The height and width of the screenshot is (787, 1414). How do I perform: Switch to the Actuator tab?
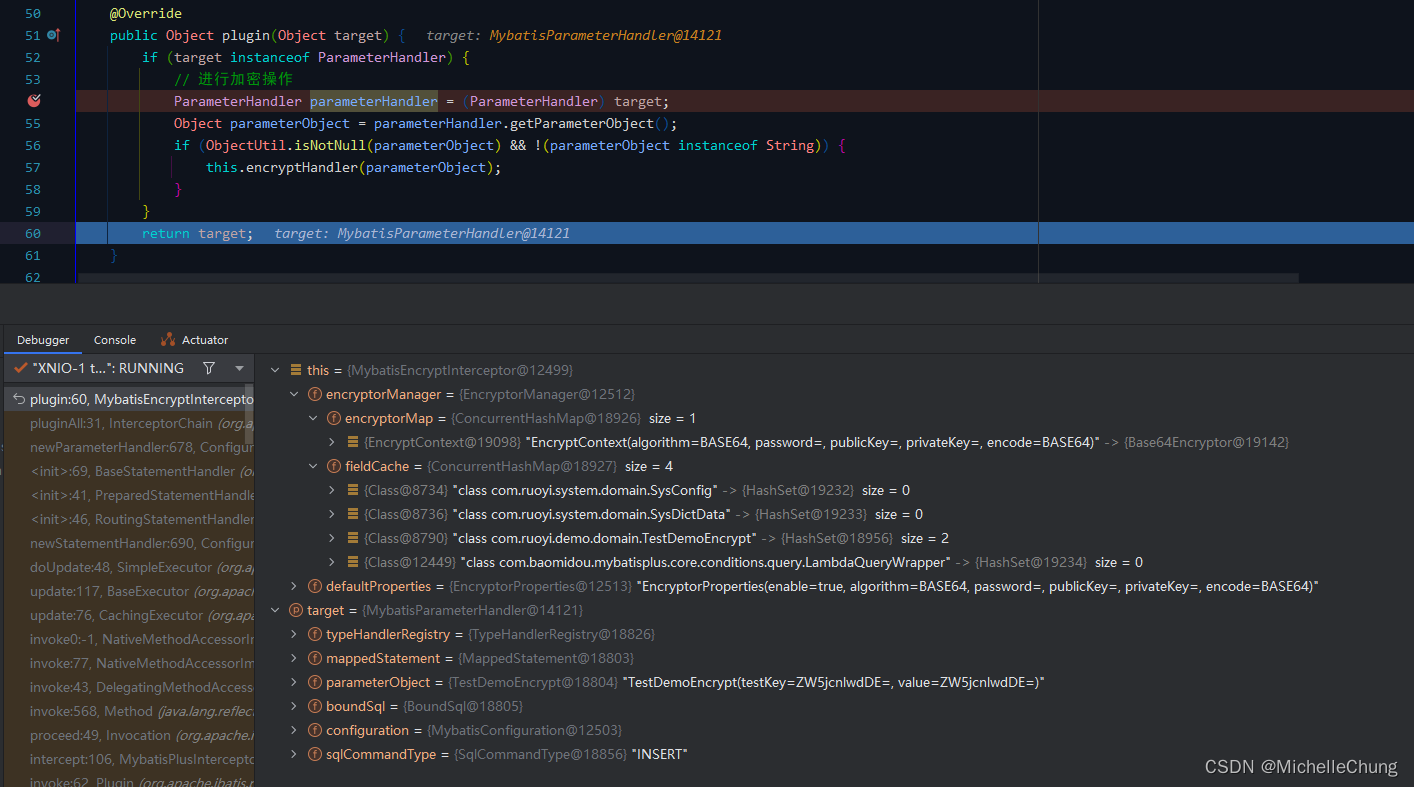coord(195,340)
